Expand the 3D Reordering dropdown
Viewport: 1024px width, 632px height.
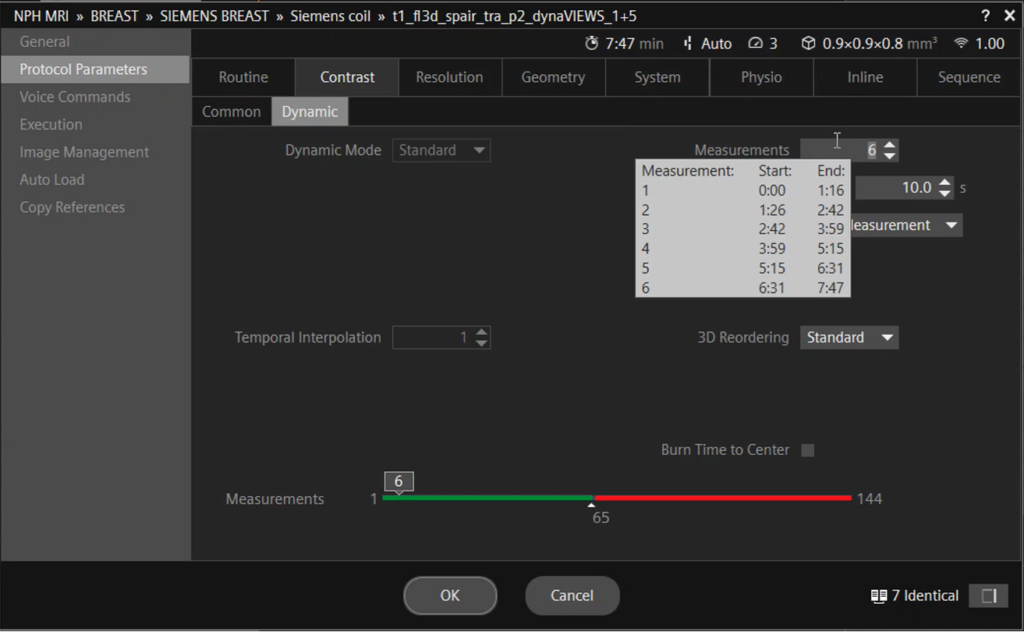[886, 338]
